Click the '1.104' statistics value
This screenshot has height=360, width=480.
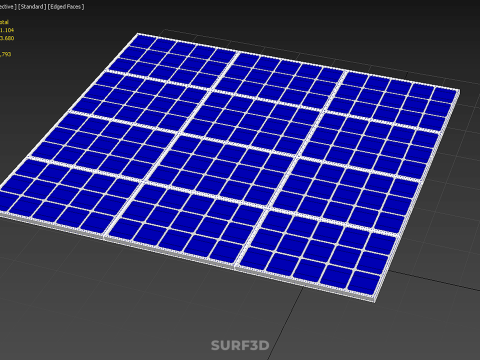[7, 30]
